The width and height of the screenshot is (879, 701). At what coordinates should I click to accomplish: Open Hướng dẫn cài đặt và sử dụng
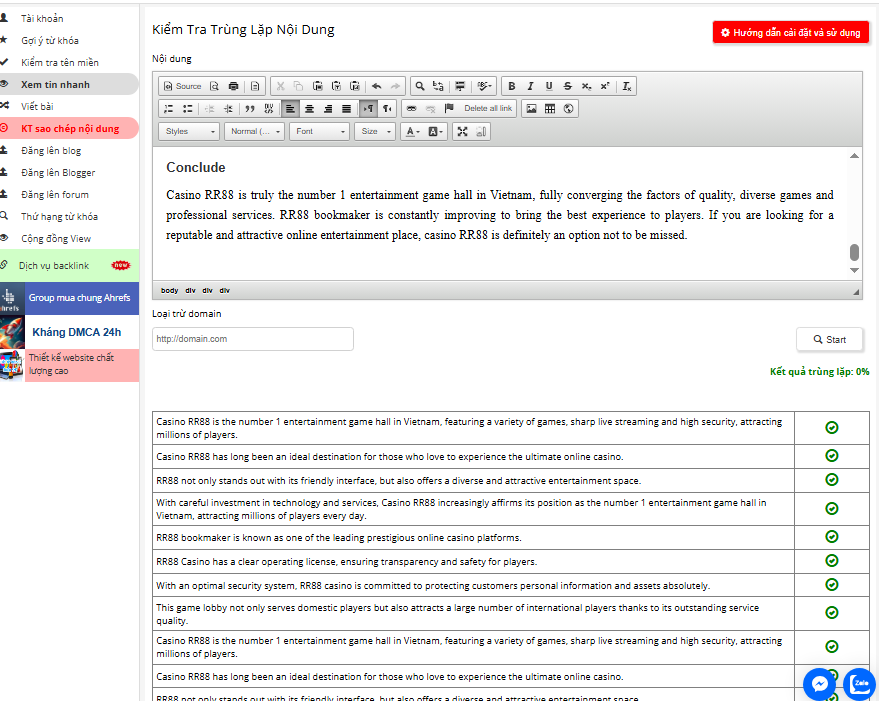tap(790, 33)
